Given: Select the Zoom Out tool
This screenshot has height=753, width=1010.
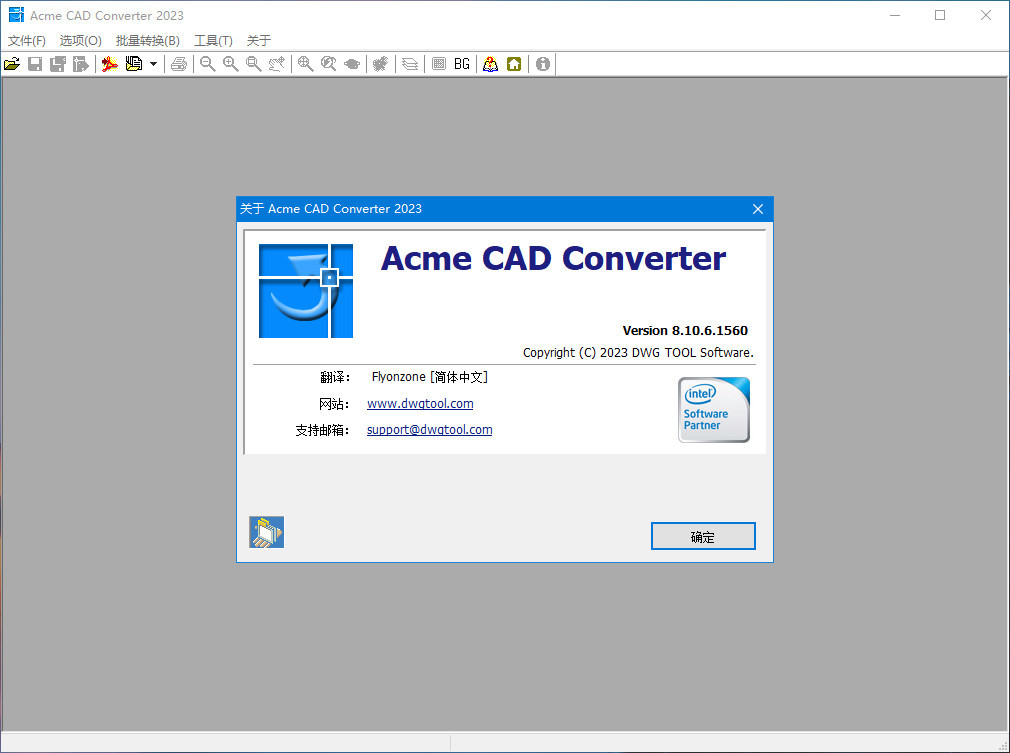Looking at the screenshot, I should click(207, 63).
